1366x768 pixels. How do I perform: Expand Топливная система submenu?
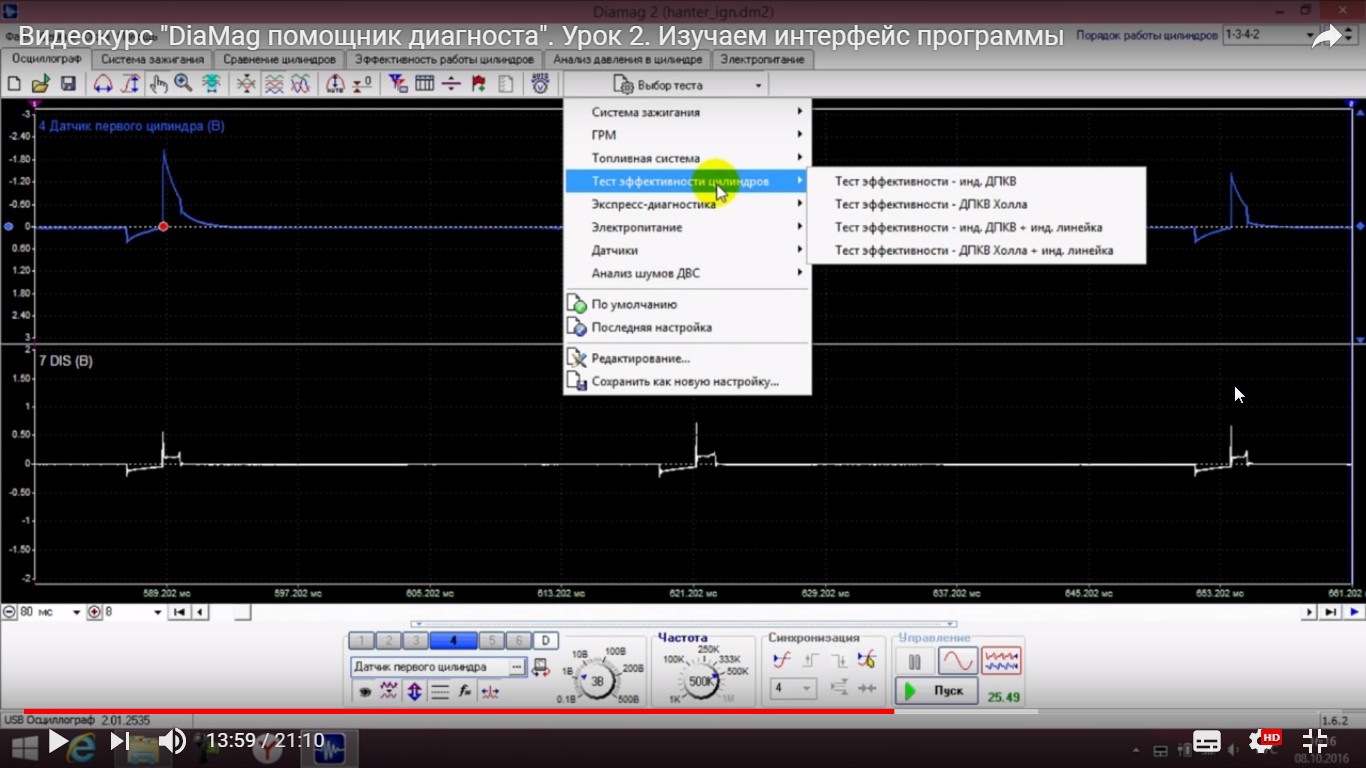[x=687, y=158]
